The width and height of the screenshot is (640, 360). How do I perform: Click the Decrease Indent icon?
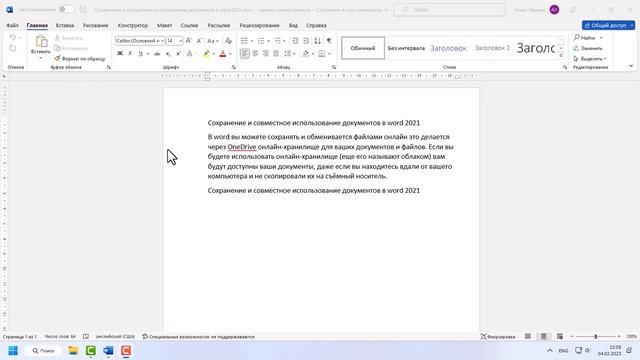pyautogui.click(x=295, y=41)
